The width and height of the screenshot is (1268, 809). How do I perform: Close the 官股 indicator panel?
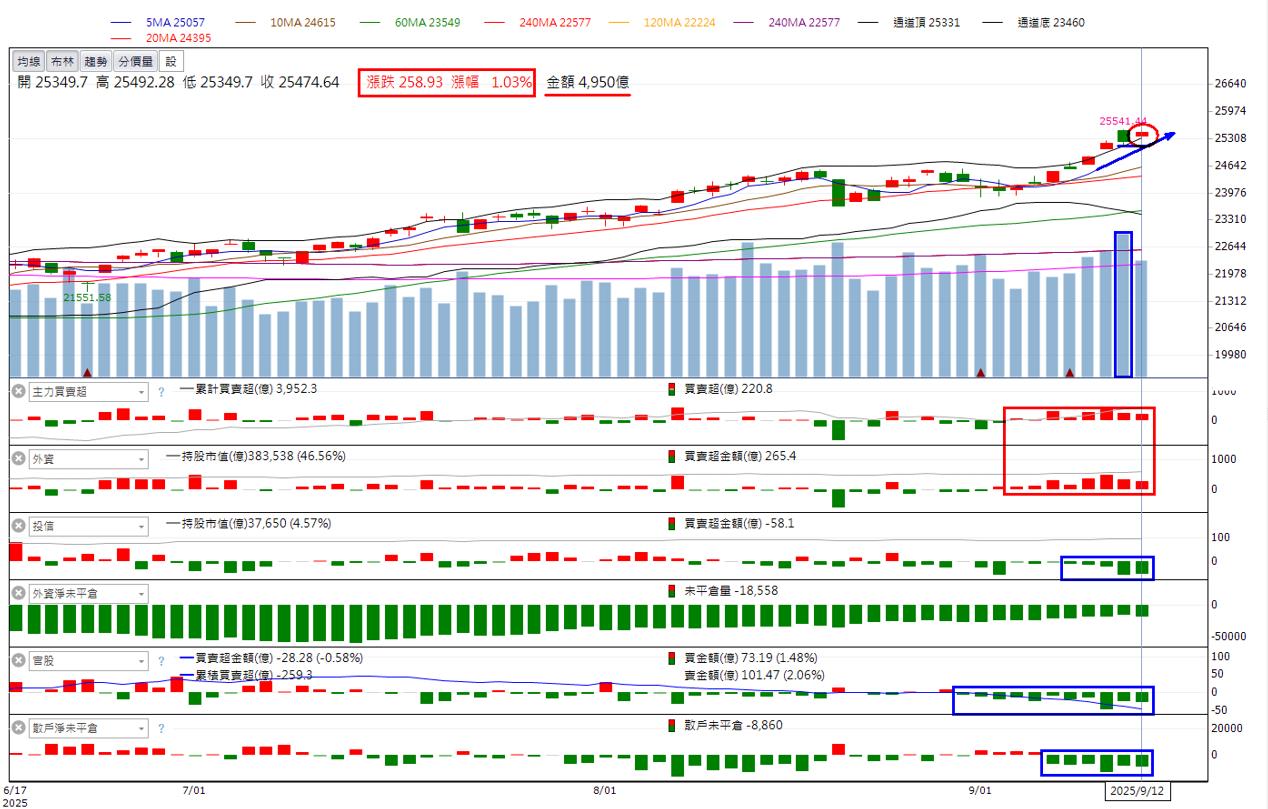pos(18,661)
